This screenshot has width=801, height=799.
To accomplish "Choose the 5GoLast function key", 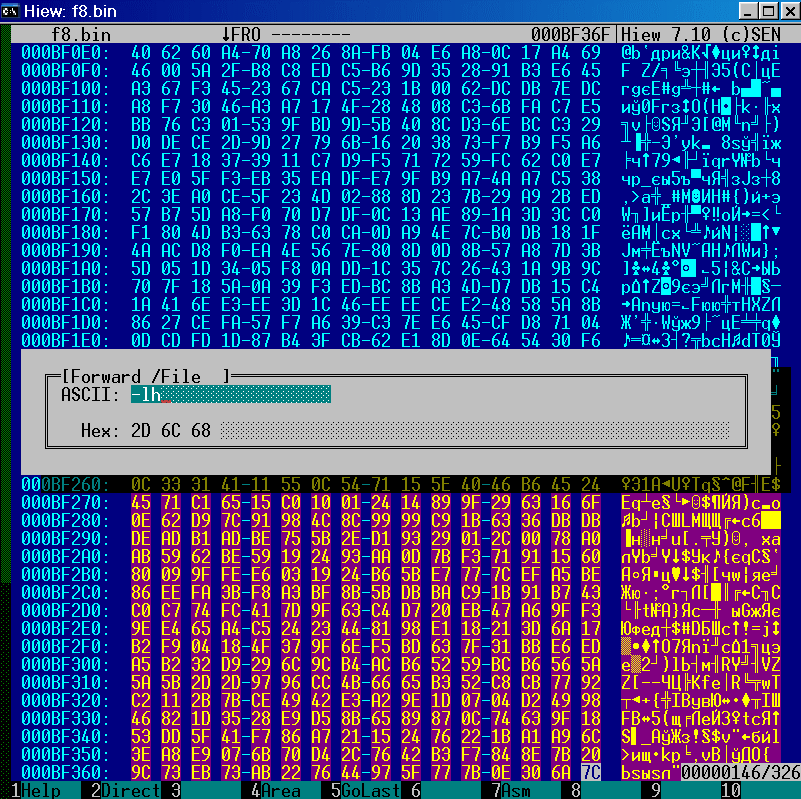I will pyautogui.click(x=364, y=790).
